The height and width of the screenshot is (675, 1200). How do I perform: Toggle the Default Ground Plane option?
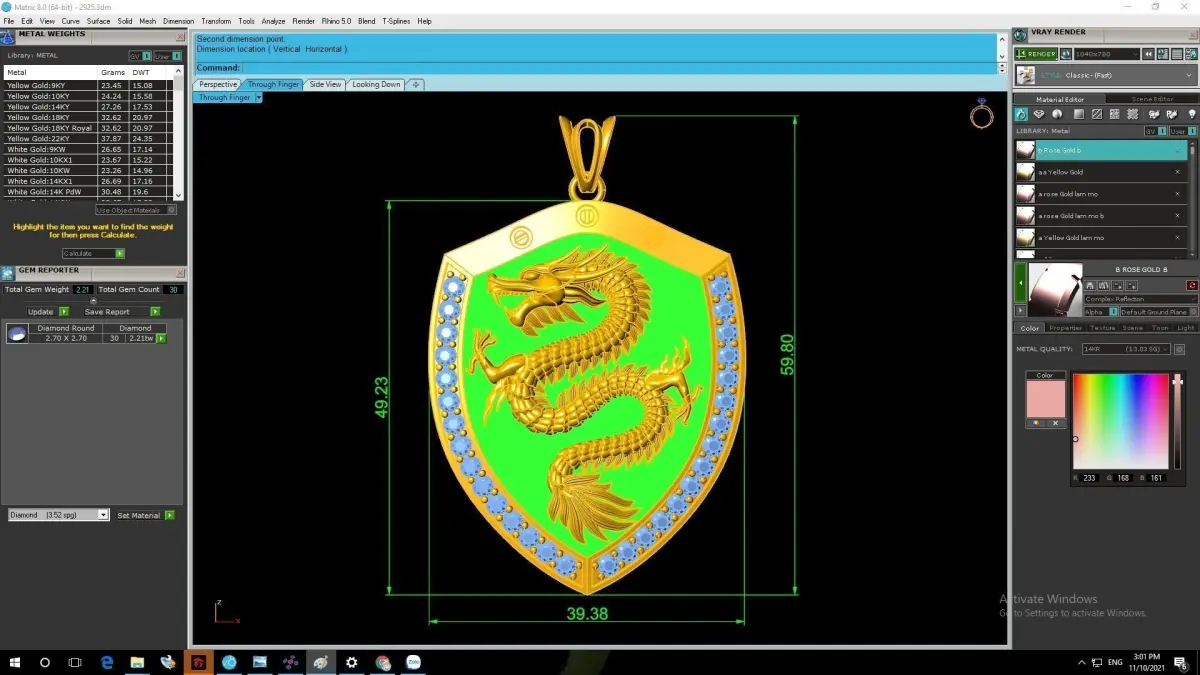pos(1160,312)
